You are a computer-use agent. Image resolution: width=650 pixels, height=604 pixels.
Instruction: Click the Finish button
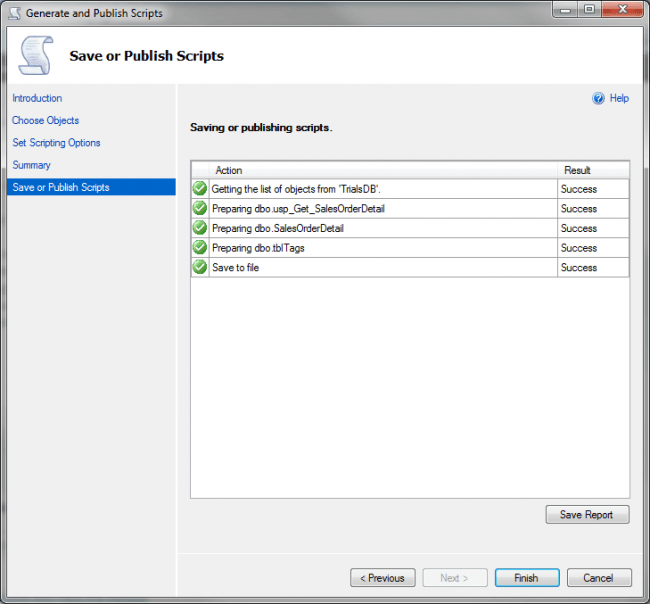[x=526, y=578]
